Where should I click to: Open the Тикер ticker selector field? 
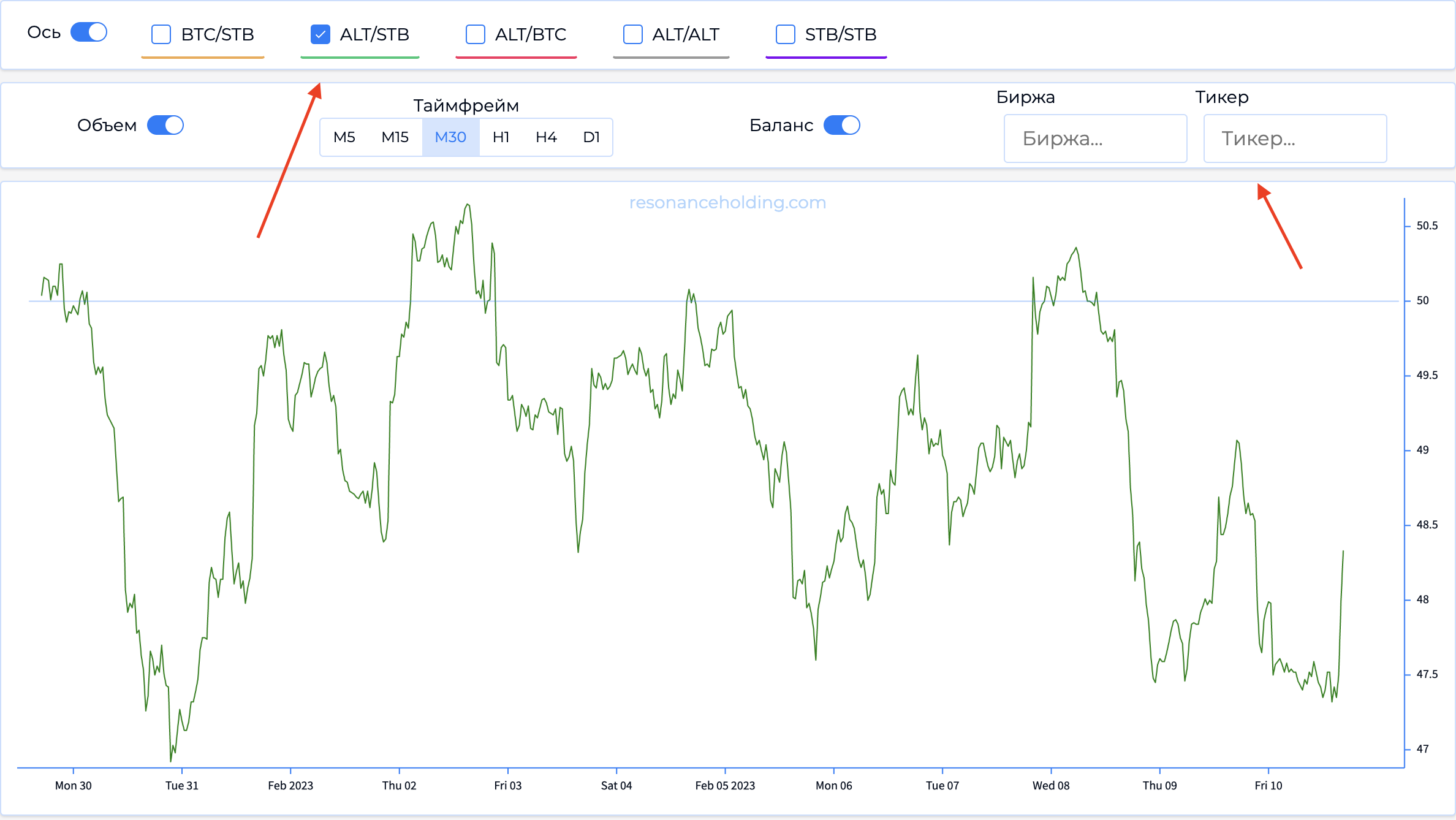(1294, 139)
